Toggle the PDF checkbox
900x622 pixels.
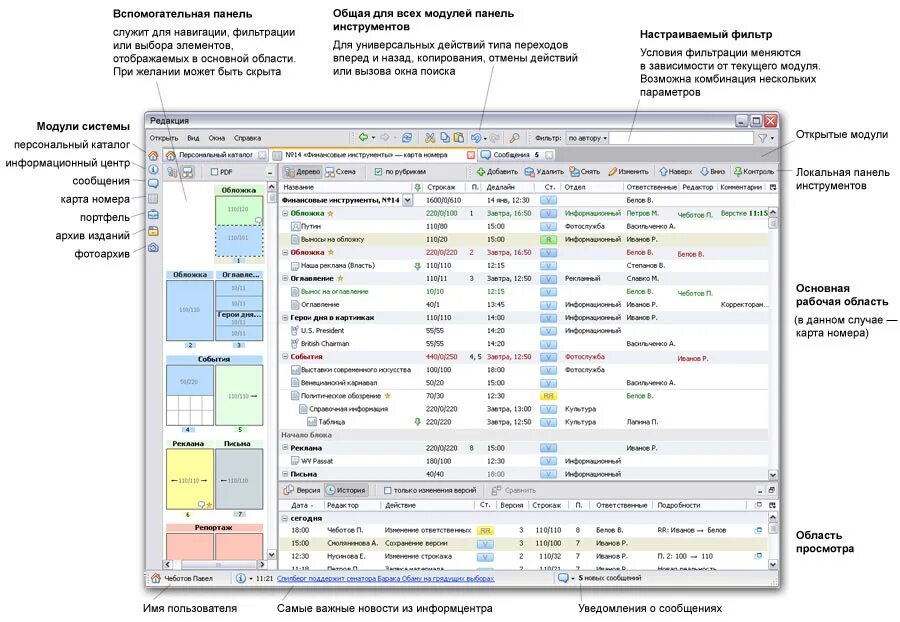214,172
